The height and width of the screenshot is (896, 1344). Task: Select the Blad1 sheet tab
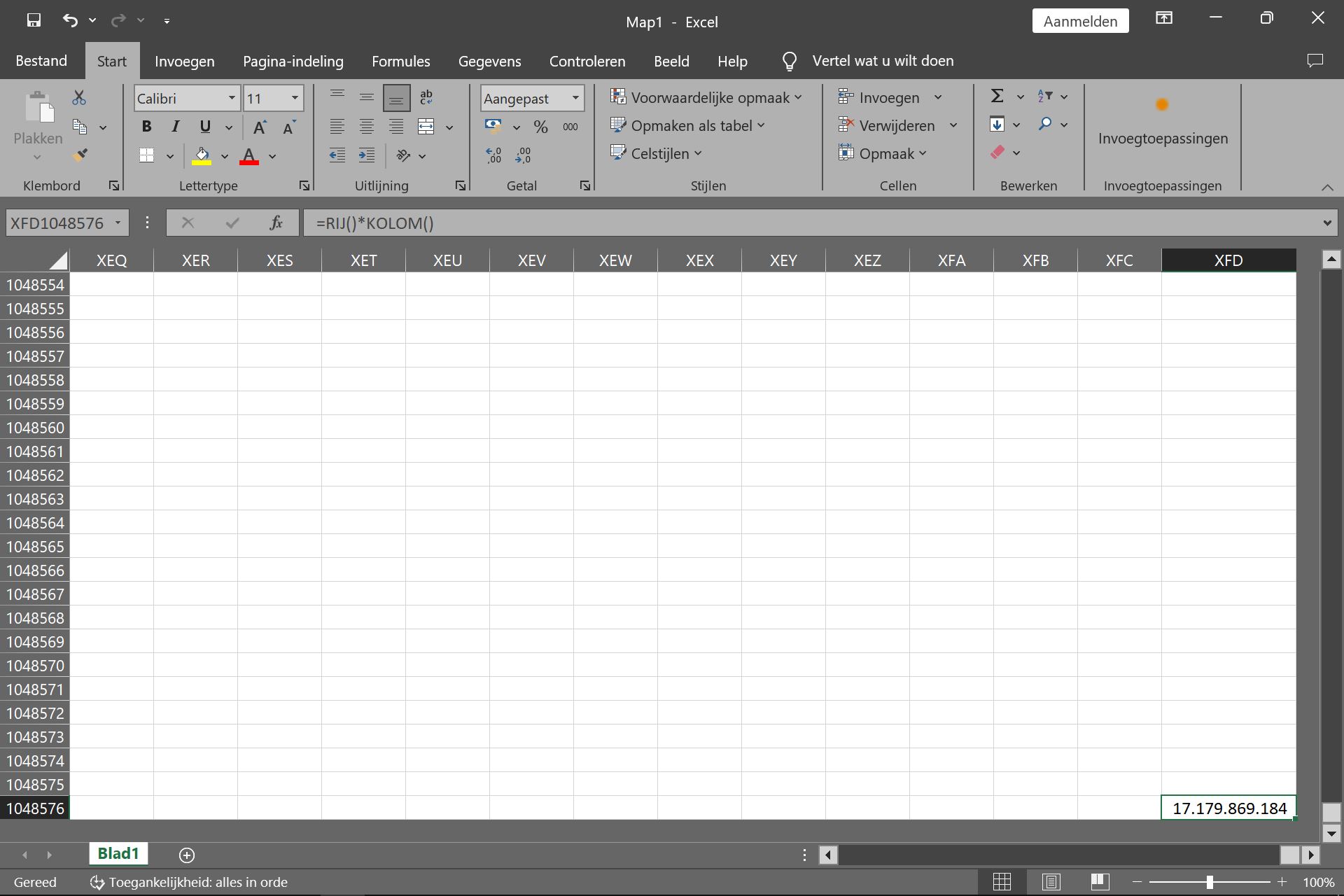coord(118,853)
